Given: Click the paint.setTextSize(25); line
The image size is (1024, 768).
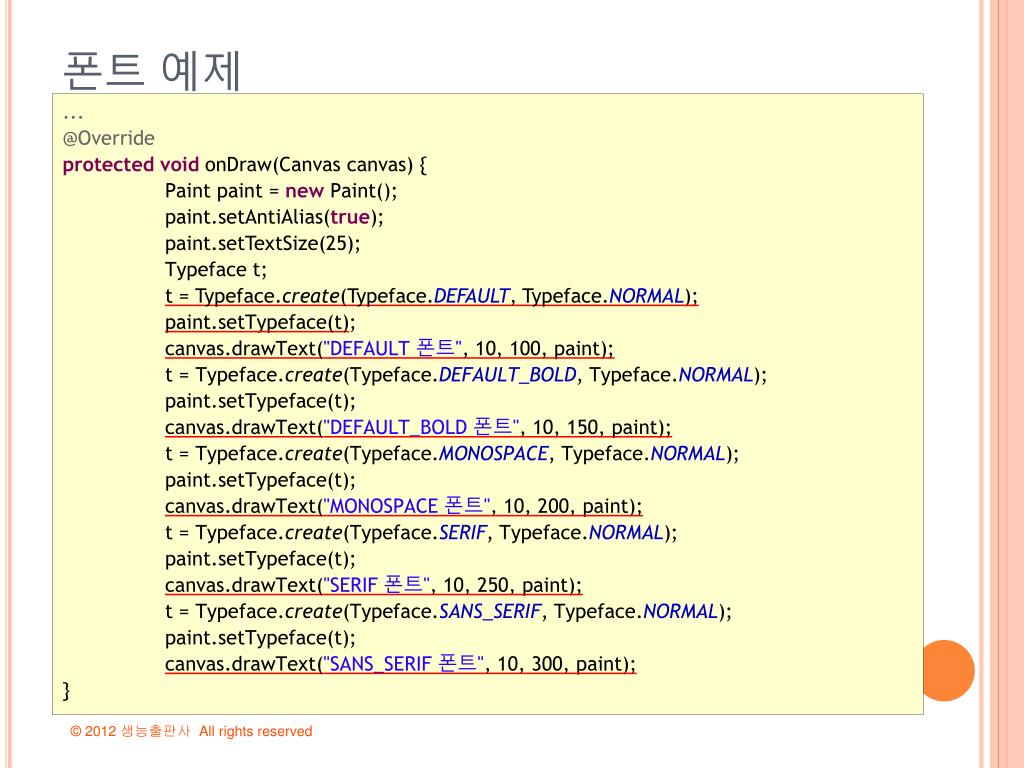Looking at the screenshot, I should [263, 244].
